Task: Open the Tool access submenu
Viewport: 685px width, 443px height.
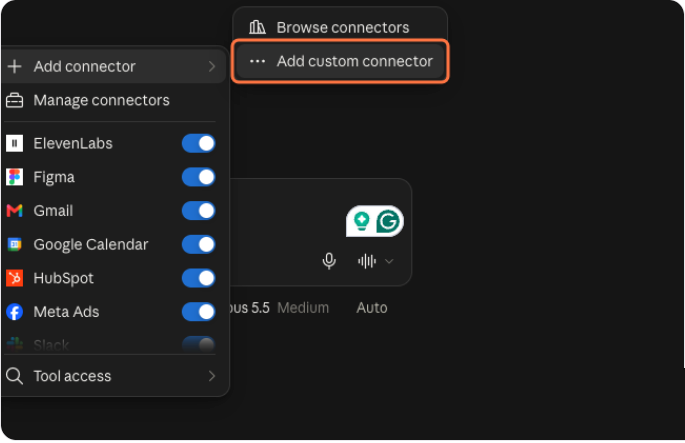Action: point(113,376)
